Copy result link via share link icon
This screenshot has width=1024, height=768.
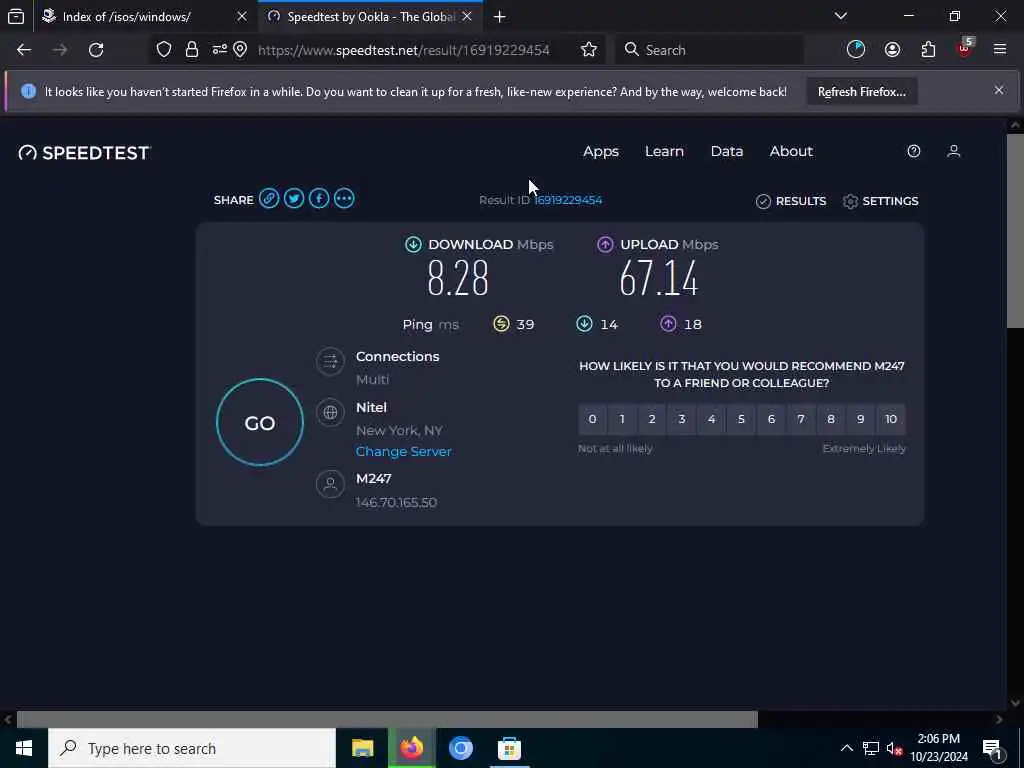pos(268,199)
